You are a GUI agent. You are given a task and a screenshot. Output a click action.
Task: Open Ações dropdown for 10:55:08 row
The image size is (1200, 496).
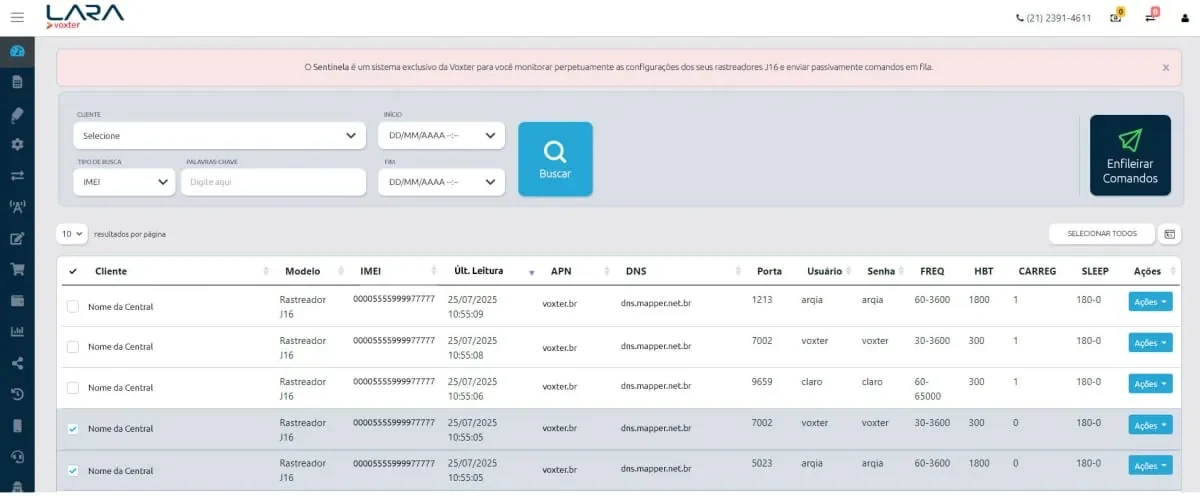tap(1150, 343)
